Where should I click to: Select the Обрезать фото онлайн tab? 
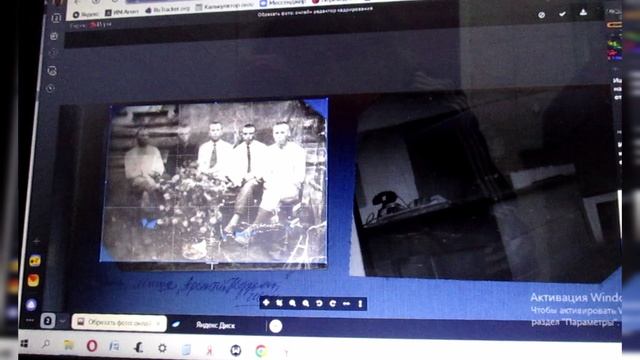click(118, 322)
